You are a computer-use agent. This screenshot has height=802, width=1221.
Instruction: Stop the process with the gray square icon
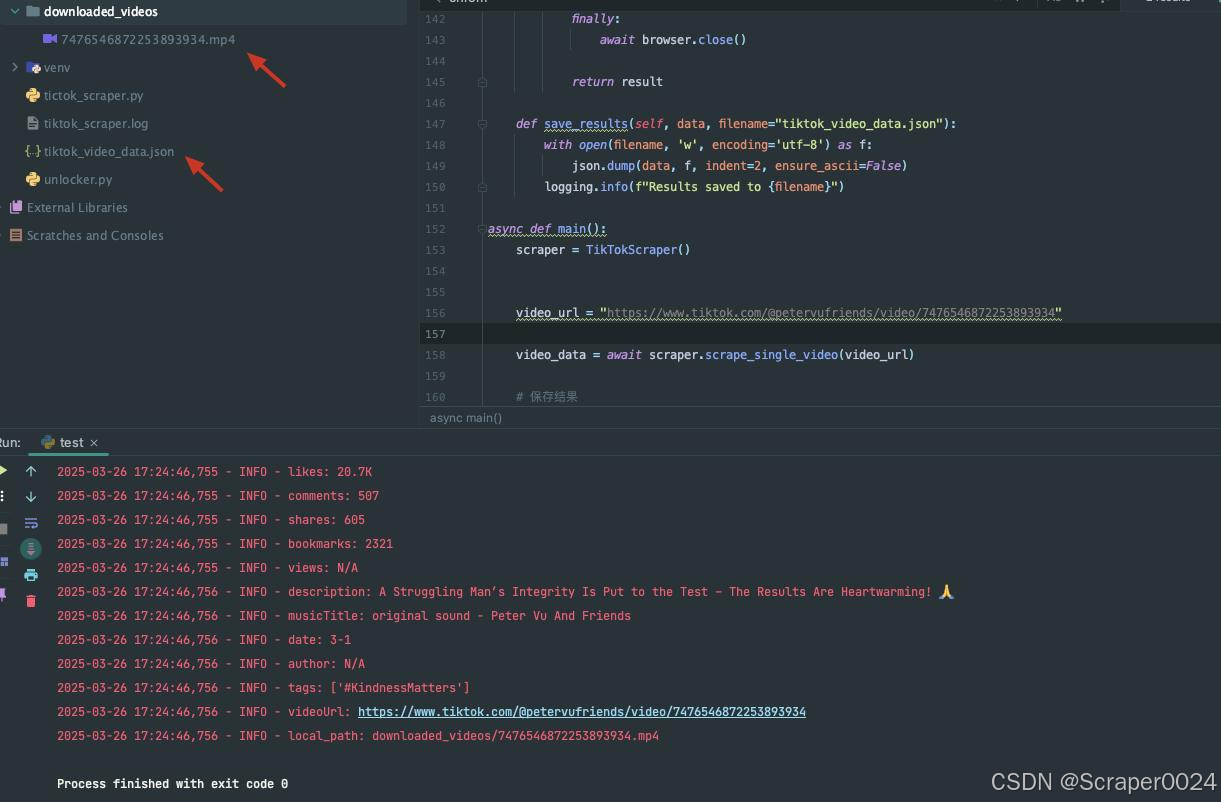pyautogui.click(x=3, y=528)
